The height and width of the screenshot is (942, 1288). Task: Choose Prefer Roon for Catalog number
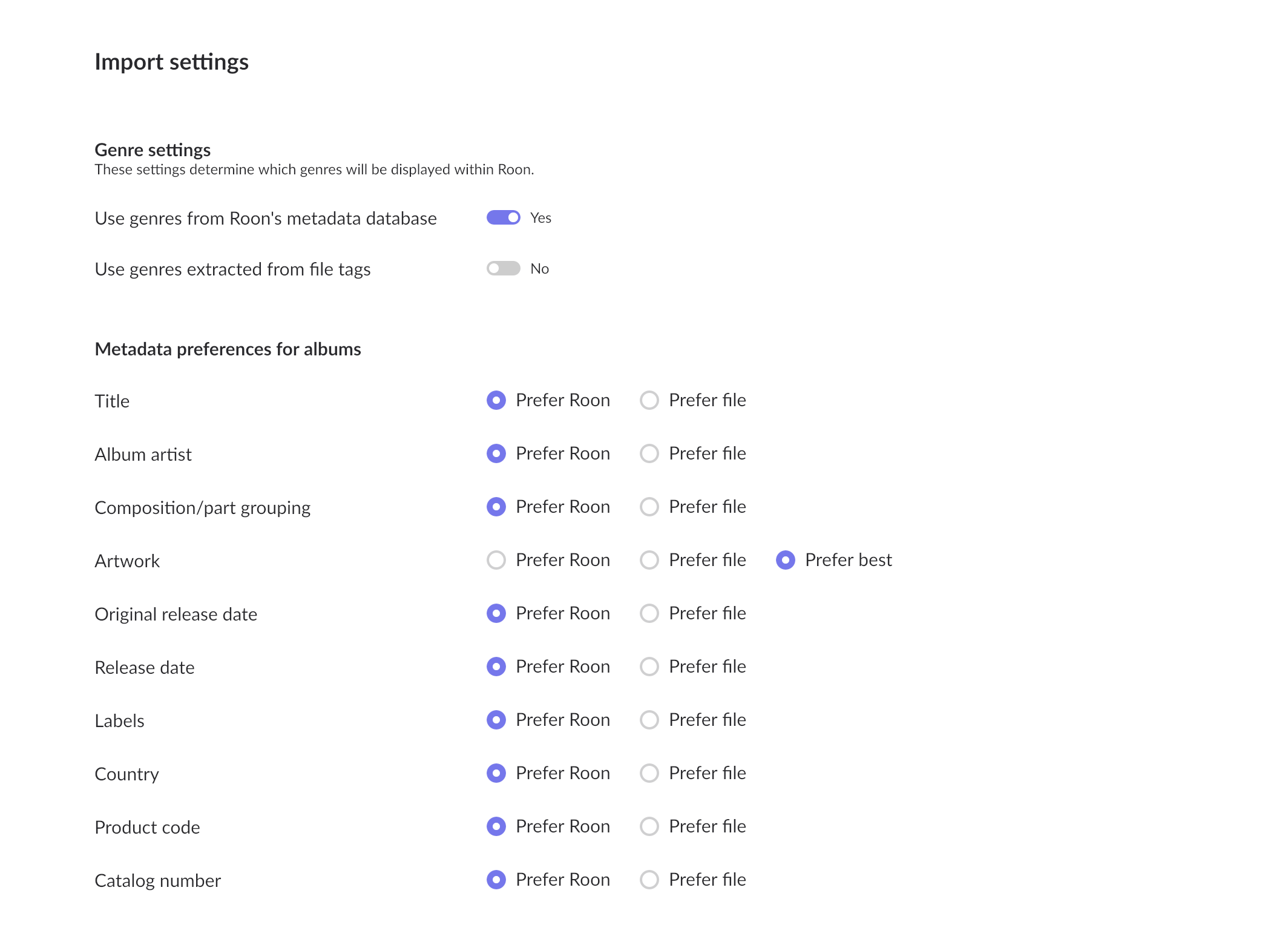pyautogui.click(x=496, y=880)
